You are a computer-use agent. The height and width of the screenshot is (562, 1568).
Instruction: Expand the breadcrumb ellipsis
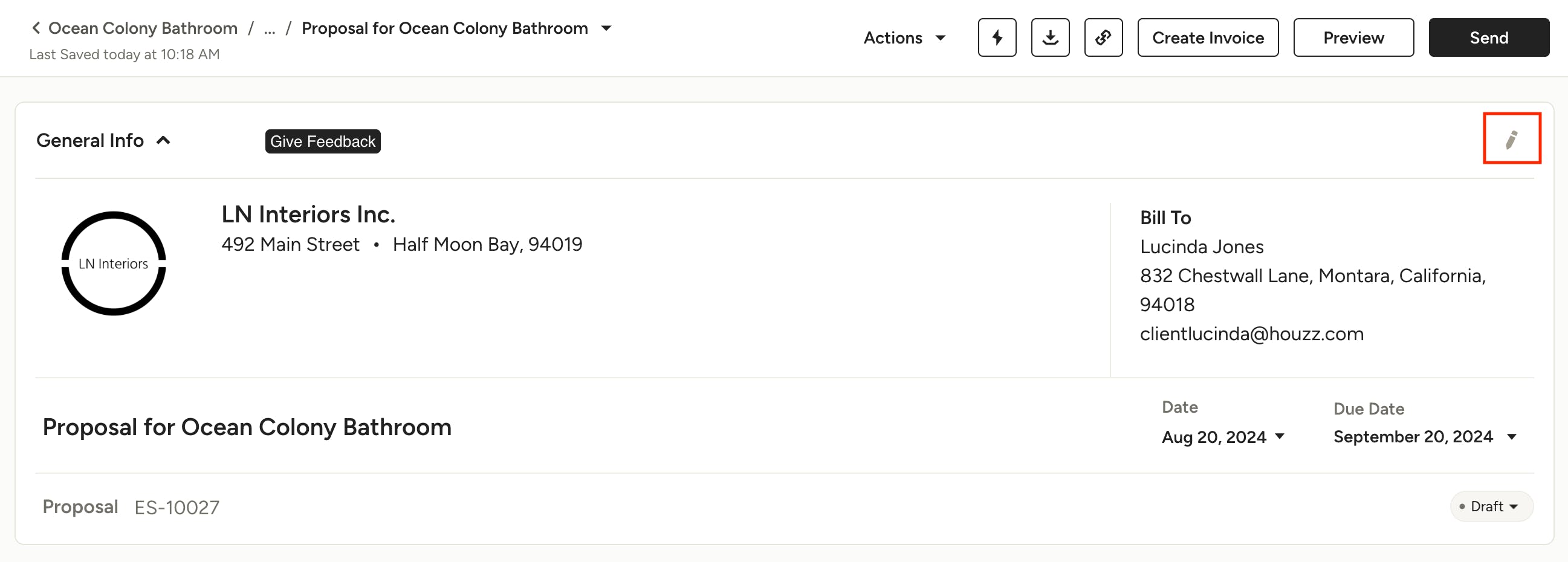pos(269,28)
